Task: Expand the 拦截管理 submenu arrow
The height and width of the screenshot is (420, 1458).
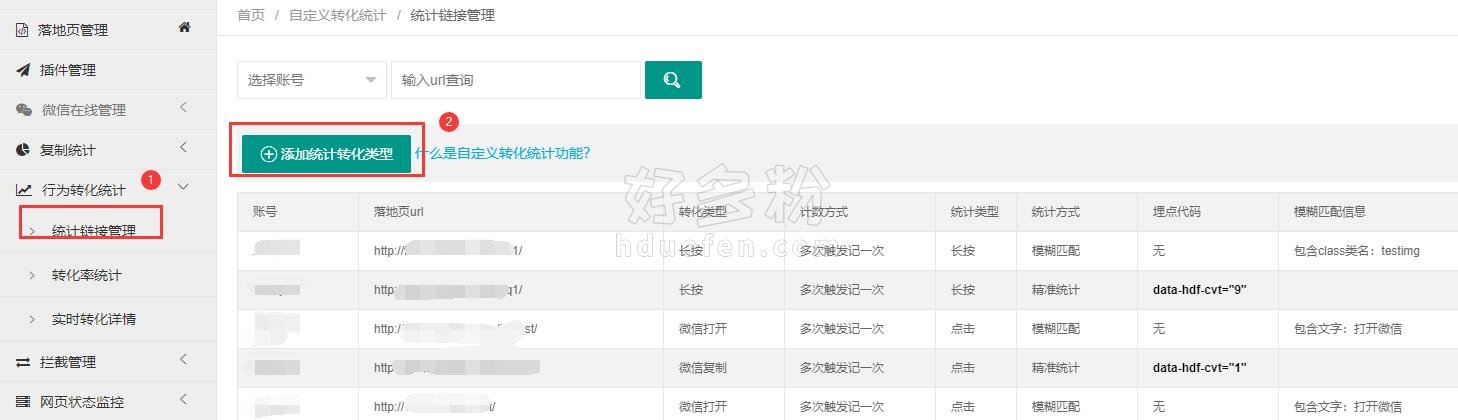Action: tap(183, 360)
